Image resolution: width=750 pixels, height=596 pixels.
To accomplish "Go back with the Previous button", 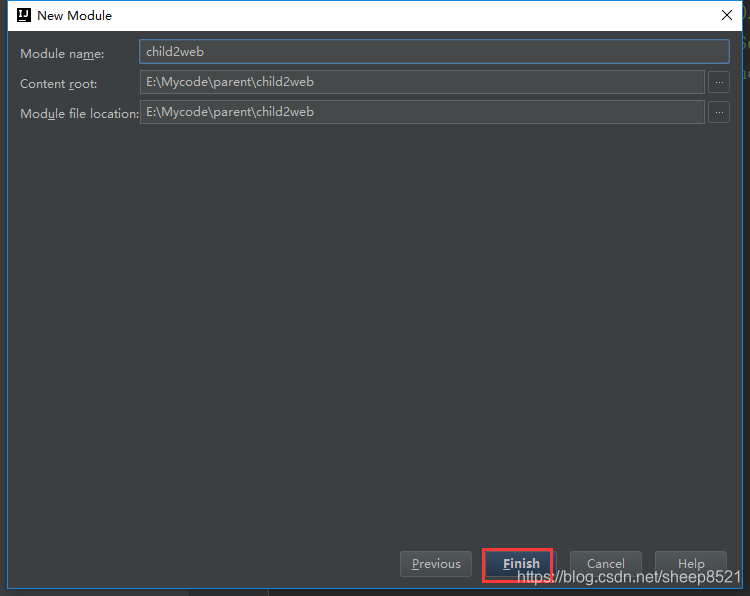I will (436, 563).
